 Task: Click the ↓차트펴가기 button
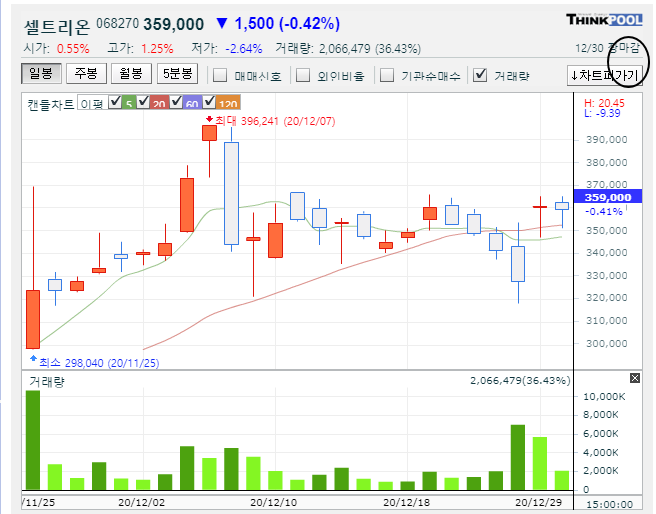tap(605, 75)
